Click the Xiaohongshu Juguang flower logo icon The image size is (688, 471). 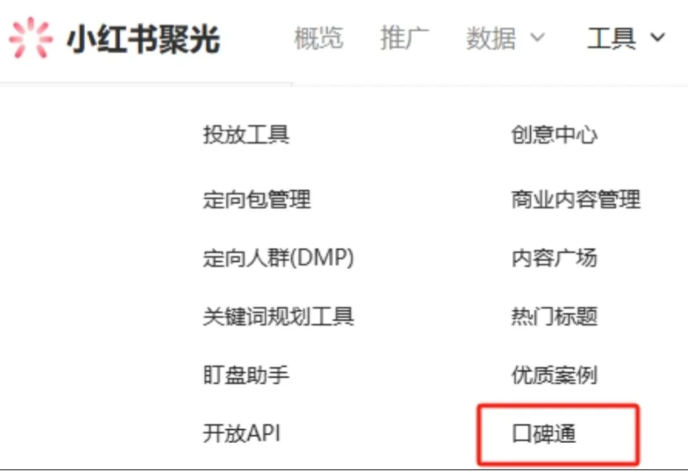click(x=31, y=39)
